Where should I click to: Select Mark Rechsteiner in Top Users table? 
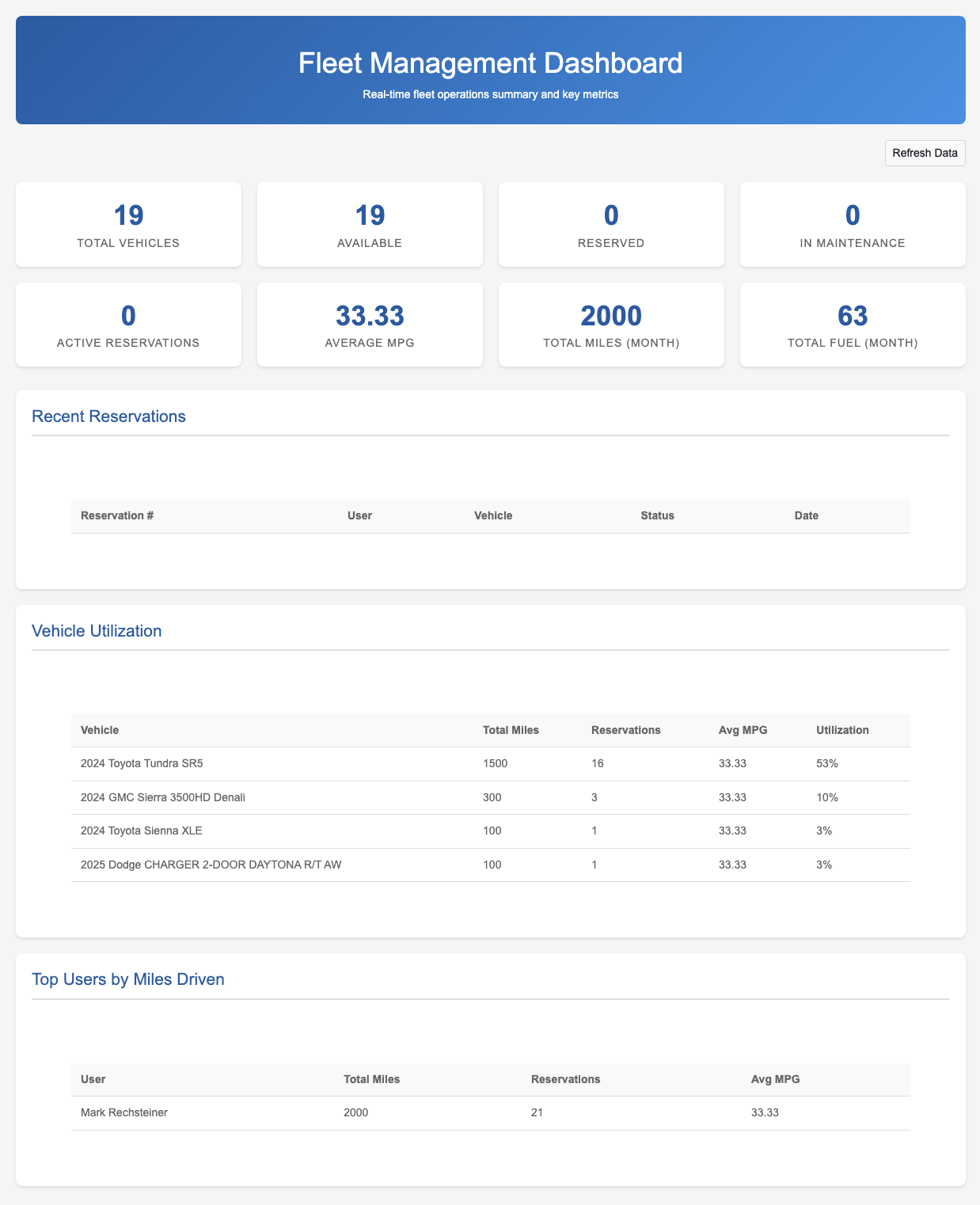coord(124,1112)
